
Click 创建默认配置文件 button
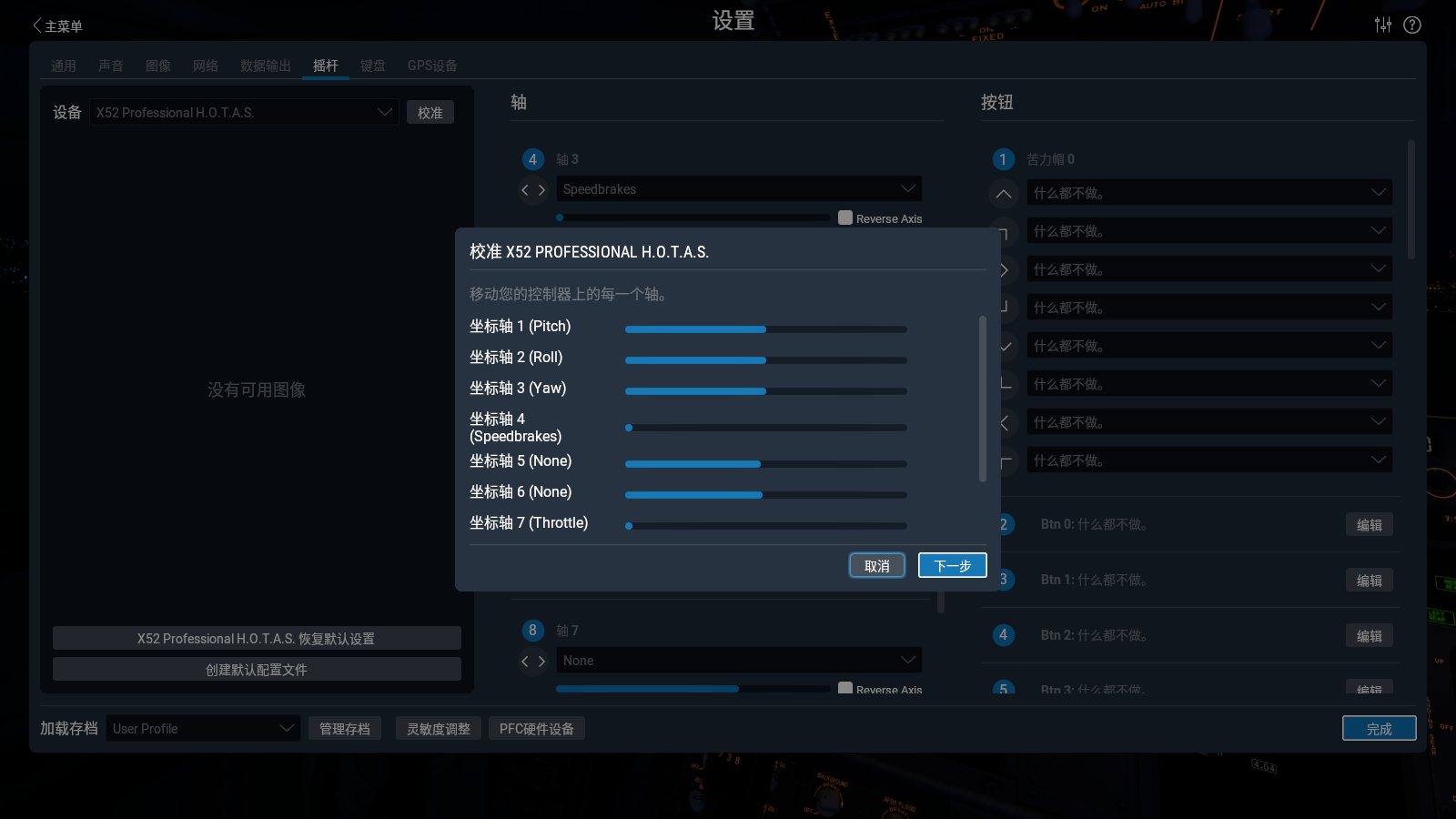coord(257,669)
